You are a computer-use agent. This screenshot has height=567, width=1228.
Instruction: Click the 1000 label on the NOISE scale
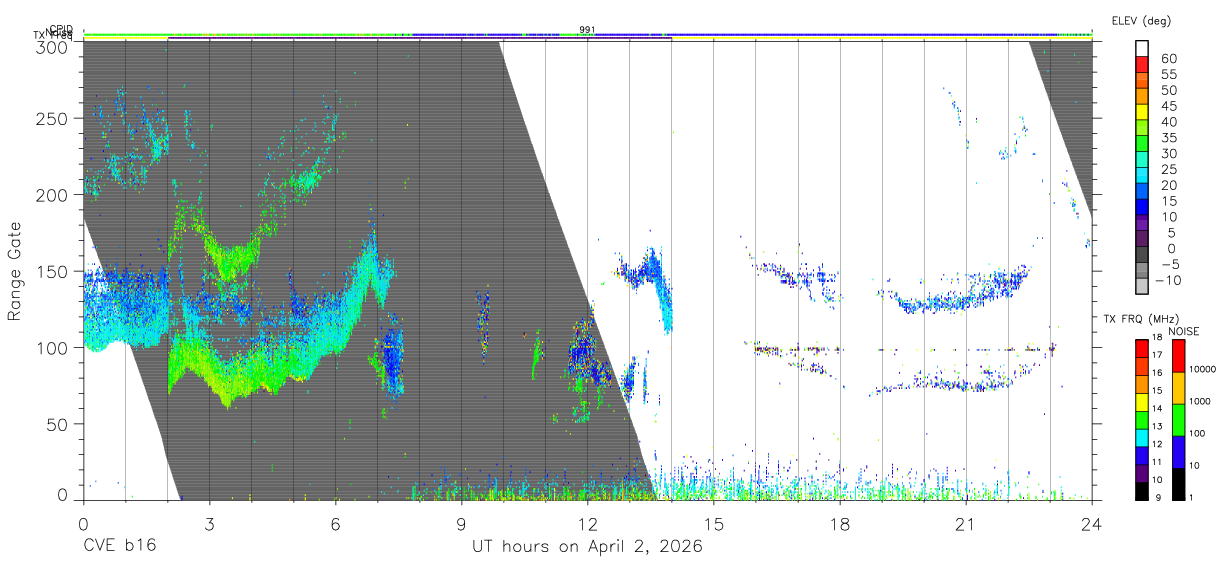click(1200, 402)
